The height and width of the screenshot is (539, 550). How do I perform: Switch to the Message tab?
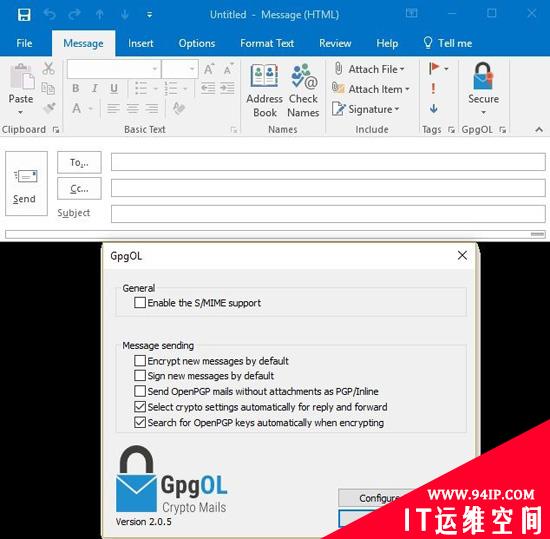[83, 43]
